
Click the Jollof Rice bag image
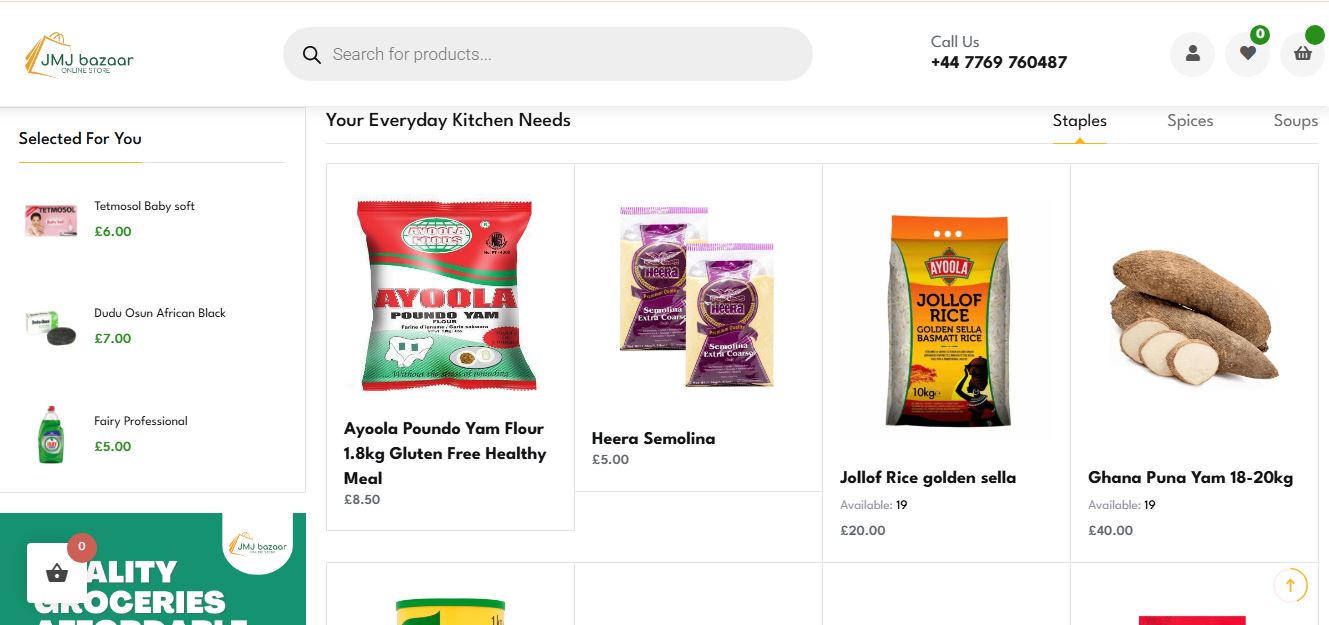point(946,320)
